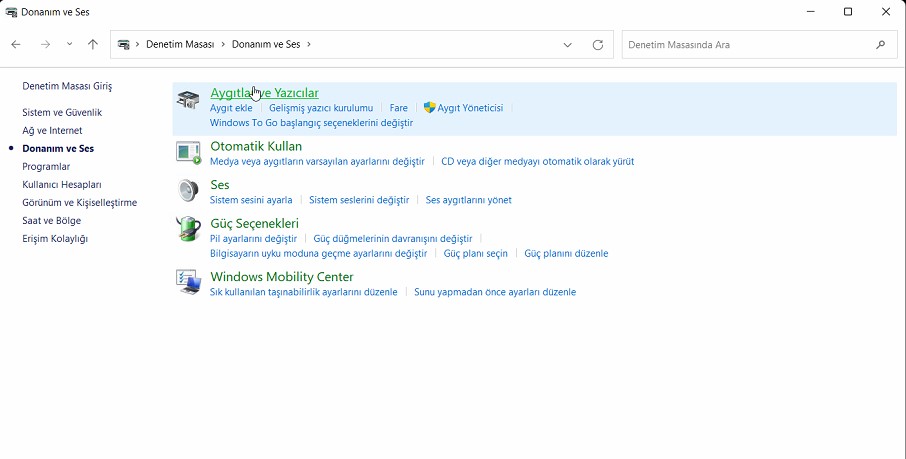906x459 pixels.
Task: Open Aygıtlar ve Yazıcılar printer icon
Action: point(188,98)
